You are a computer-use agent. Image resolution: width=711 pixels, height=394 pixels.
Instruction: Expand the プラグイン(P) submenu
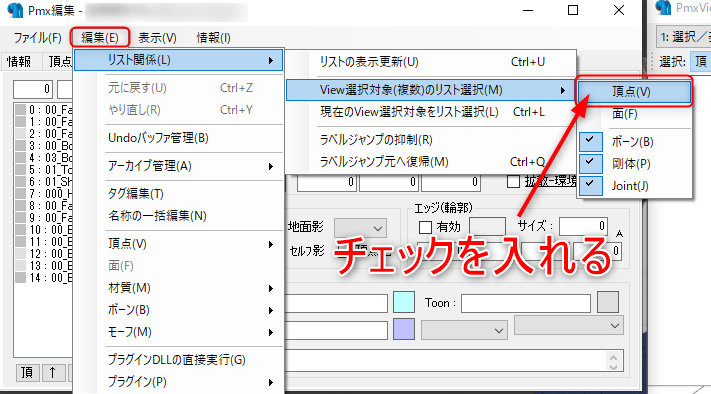179,382
